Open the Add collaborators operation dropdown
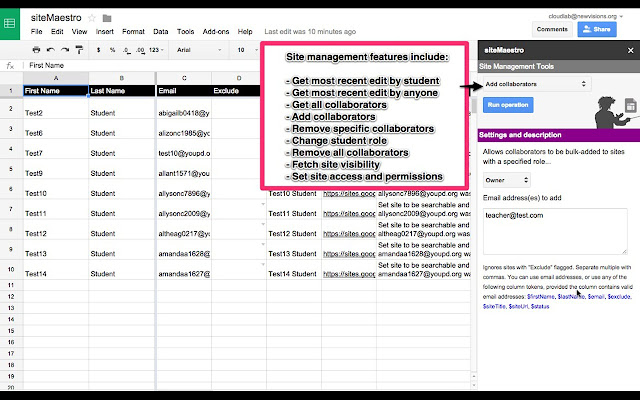 point(537,84)
